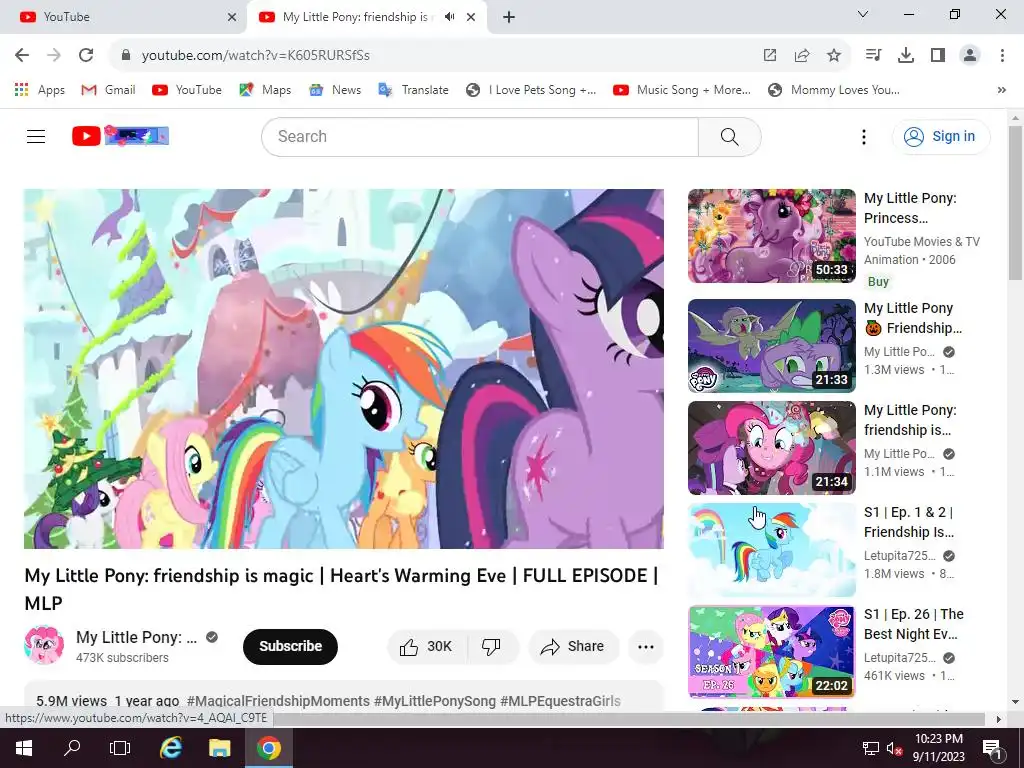
Task: Open Chrome three-dot menu
Action: click(x=1002, y=56)
